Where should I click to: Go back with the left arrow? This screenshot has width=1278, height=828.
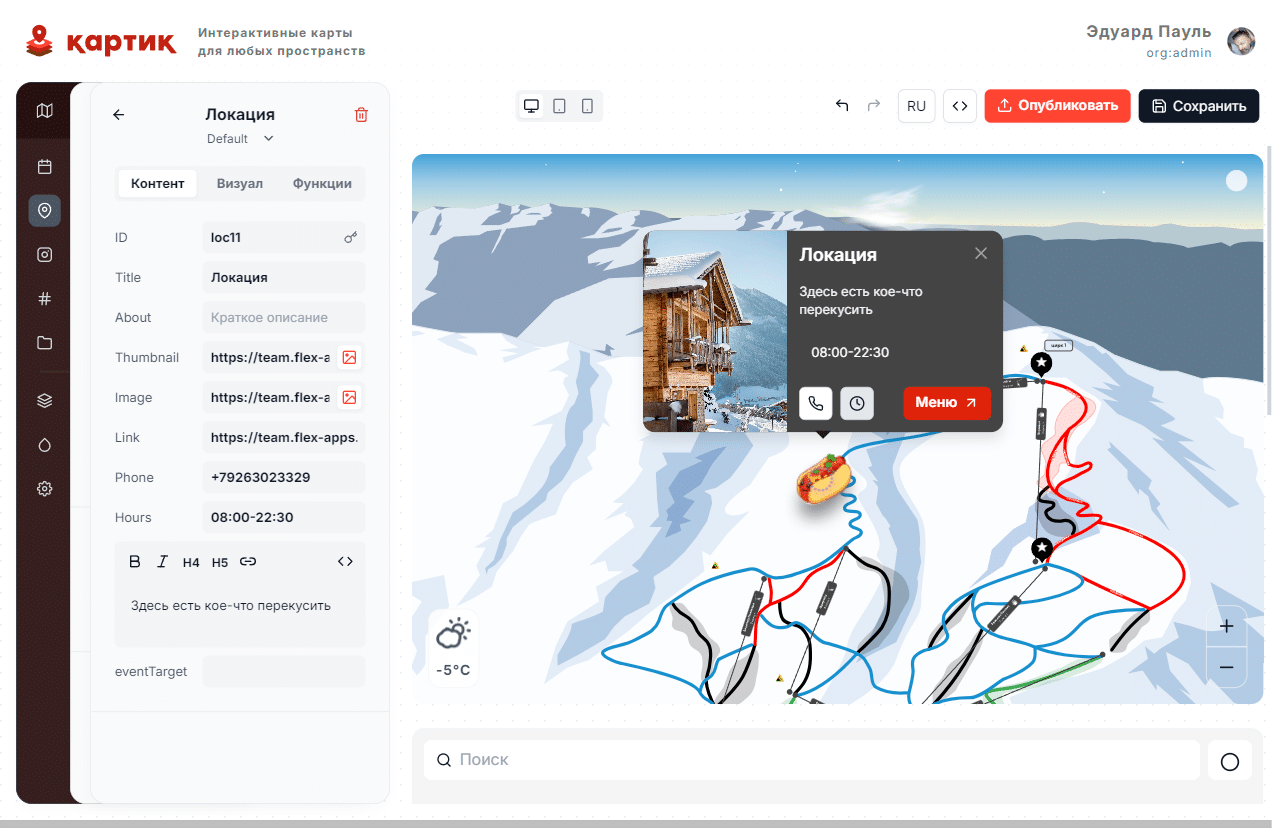pyautogui.click(x=118, y=115)
